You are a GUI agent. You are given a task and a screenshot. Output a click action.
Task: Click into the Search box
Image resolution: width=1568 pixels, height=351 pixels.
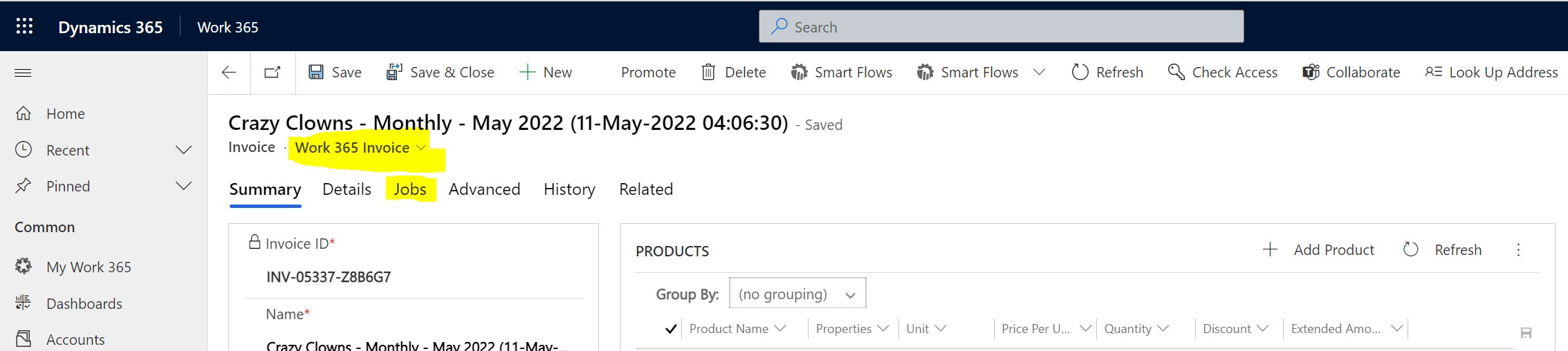point(1001,26)
